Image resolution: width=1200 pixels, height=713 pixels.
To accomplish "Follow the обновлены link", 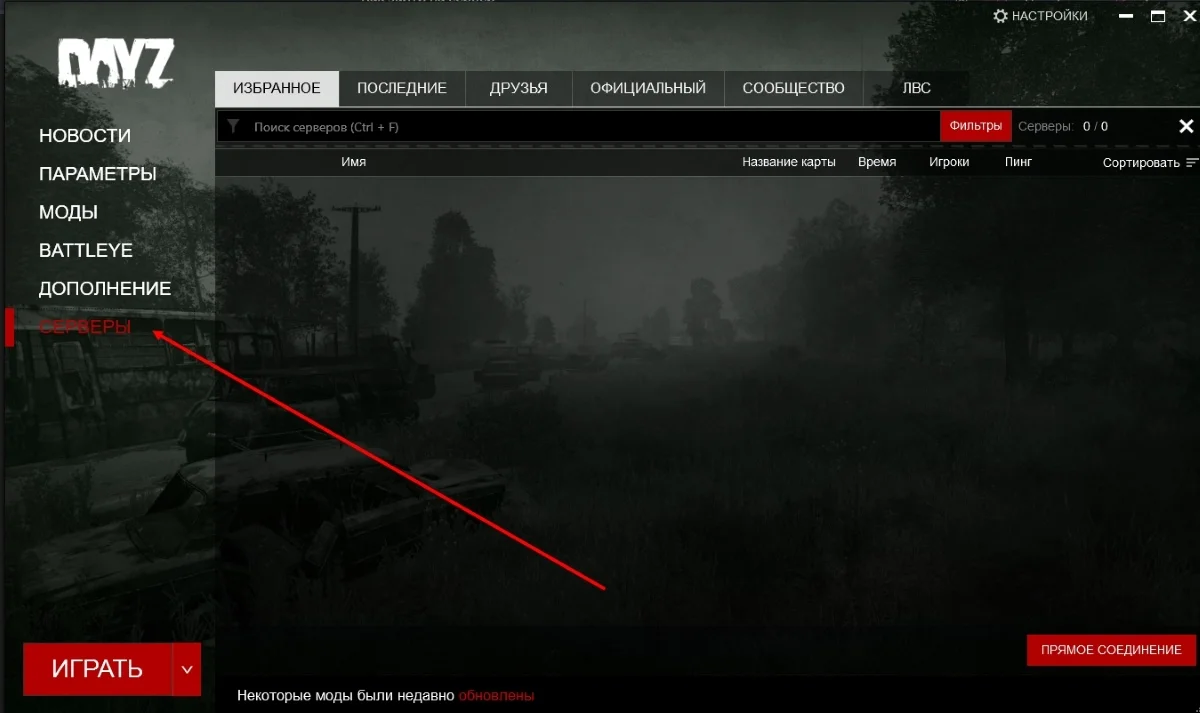I will coord(497,695).
